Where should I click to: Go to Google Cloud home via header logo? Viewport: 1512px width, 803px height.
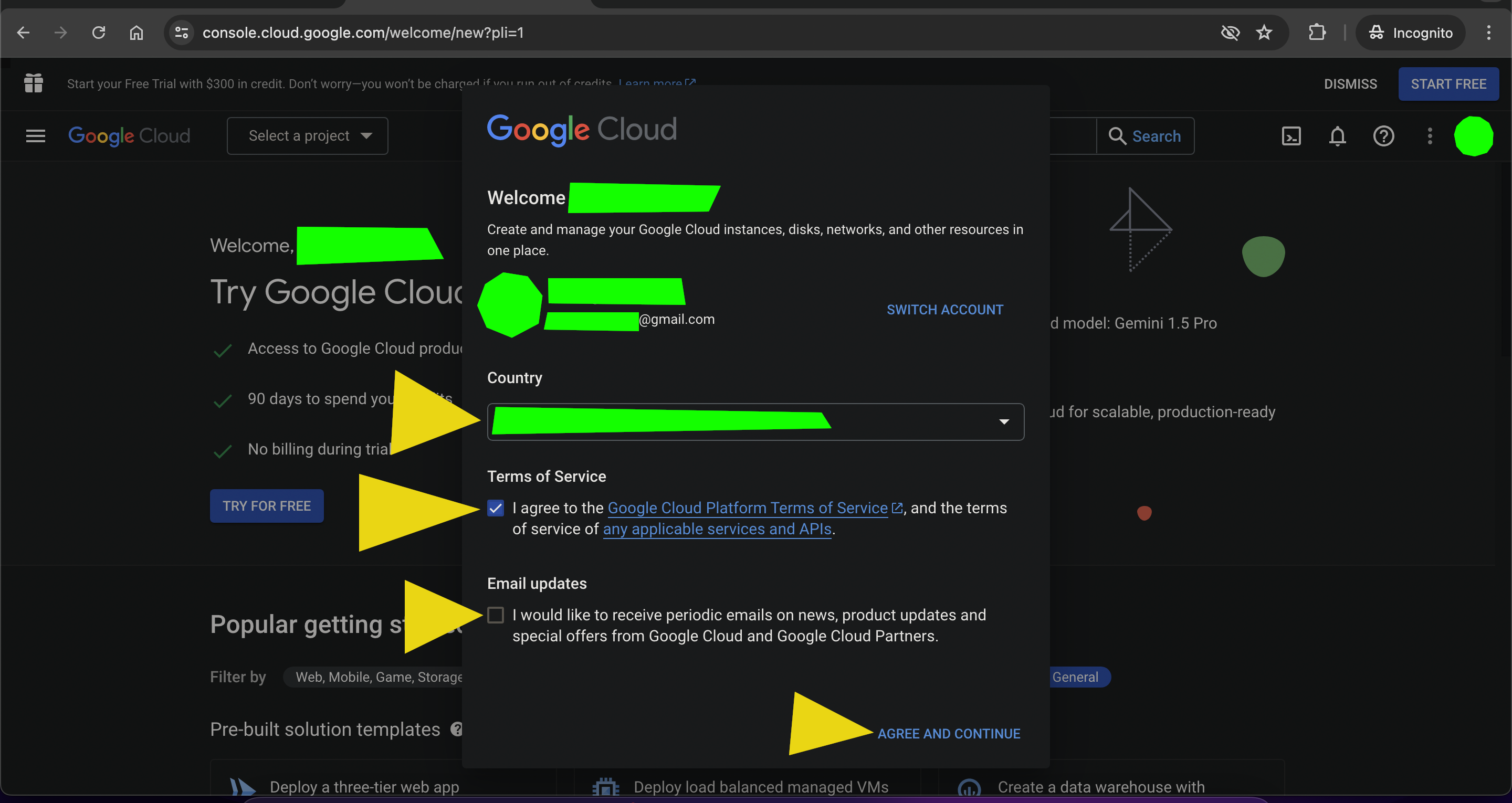(x=129, y=136)
